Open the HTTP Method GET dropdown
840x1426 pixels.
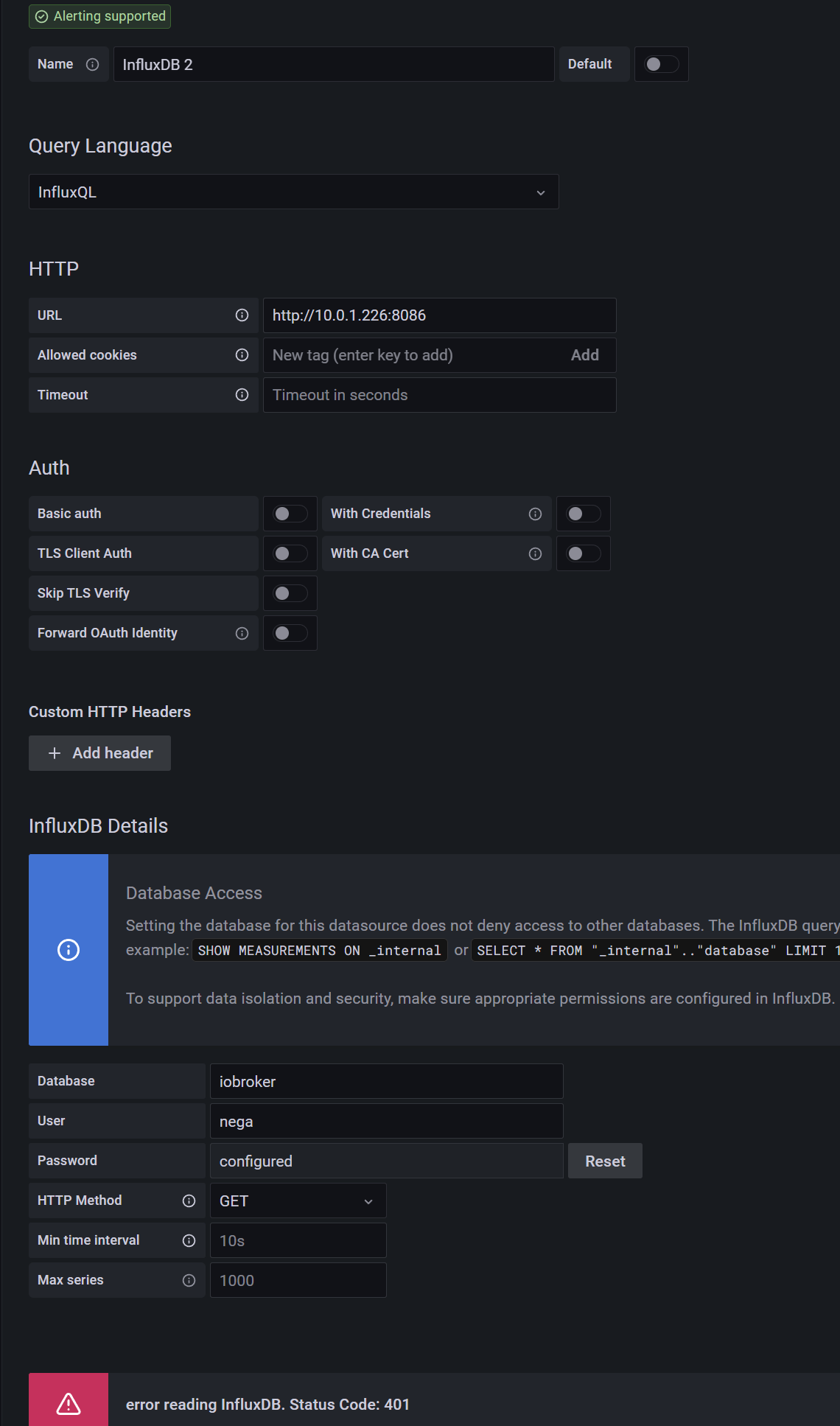pos(298,1200)
